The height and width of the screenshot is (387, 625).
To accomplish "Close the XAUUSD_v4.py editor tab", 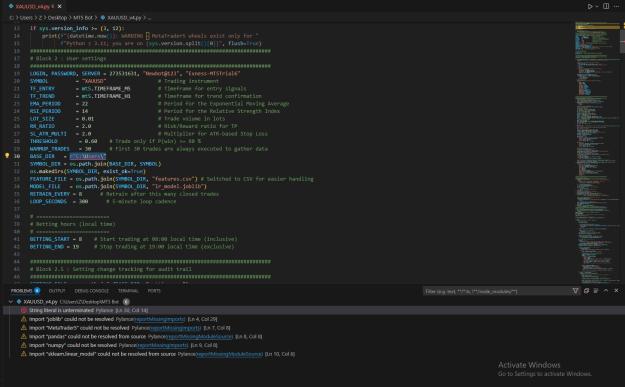I will [x=59, y=6].
